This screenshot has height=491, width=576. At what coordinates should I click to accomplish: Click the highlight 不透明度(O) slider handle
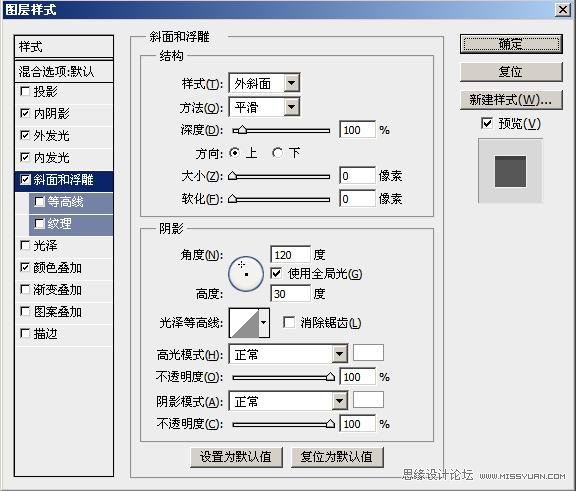330,376
